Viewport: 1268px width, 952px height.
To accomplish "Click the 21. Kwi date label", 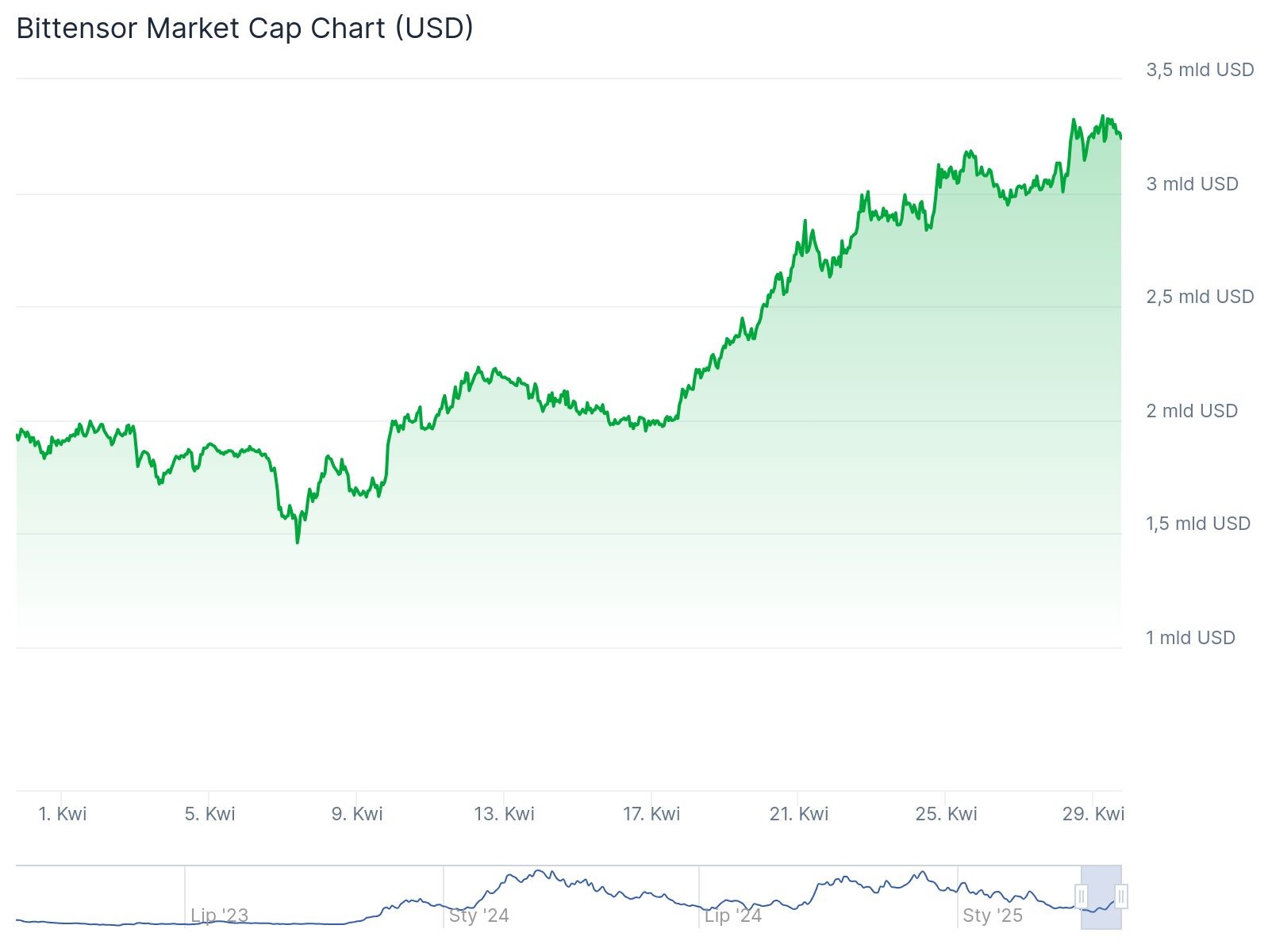I will (799, 814).
